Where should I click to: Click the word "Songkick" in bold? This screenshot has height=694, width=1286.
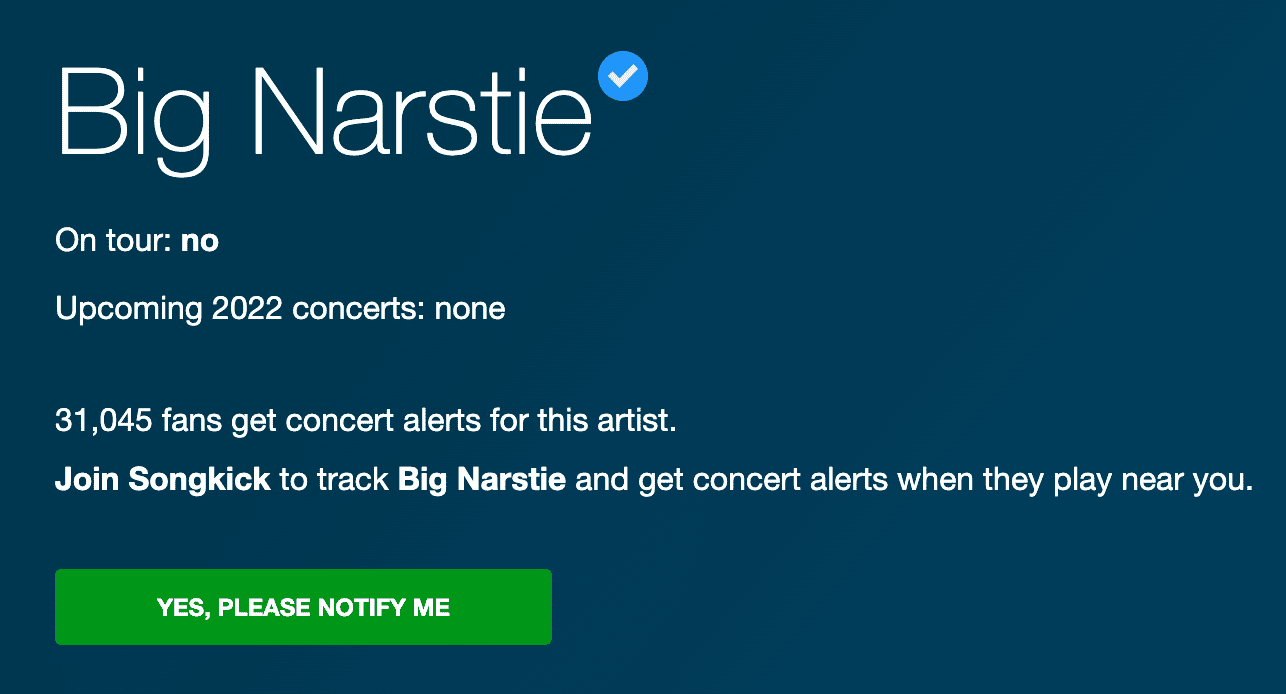[199, 480]
